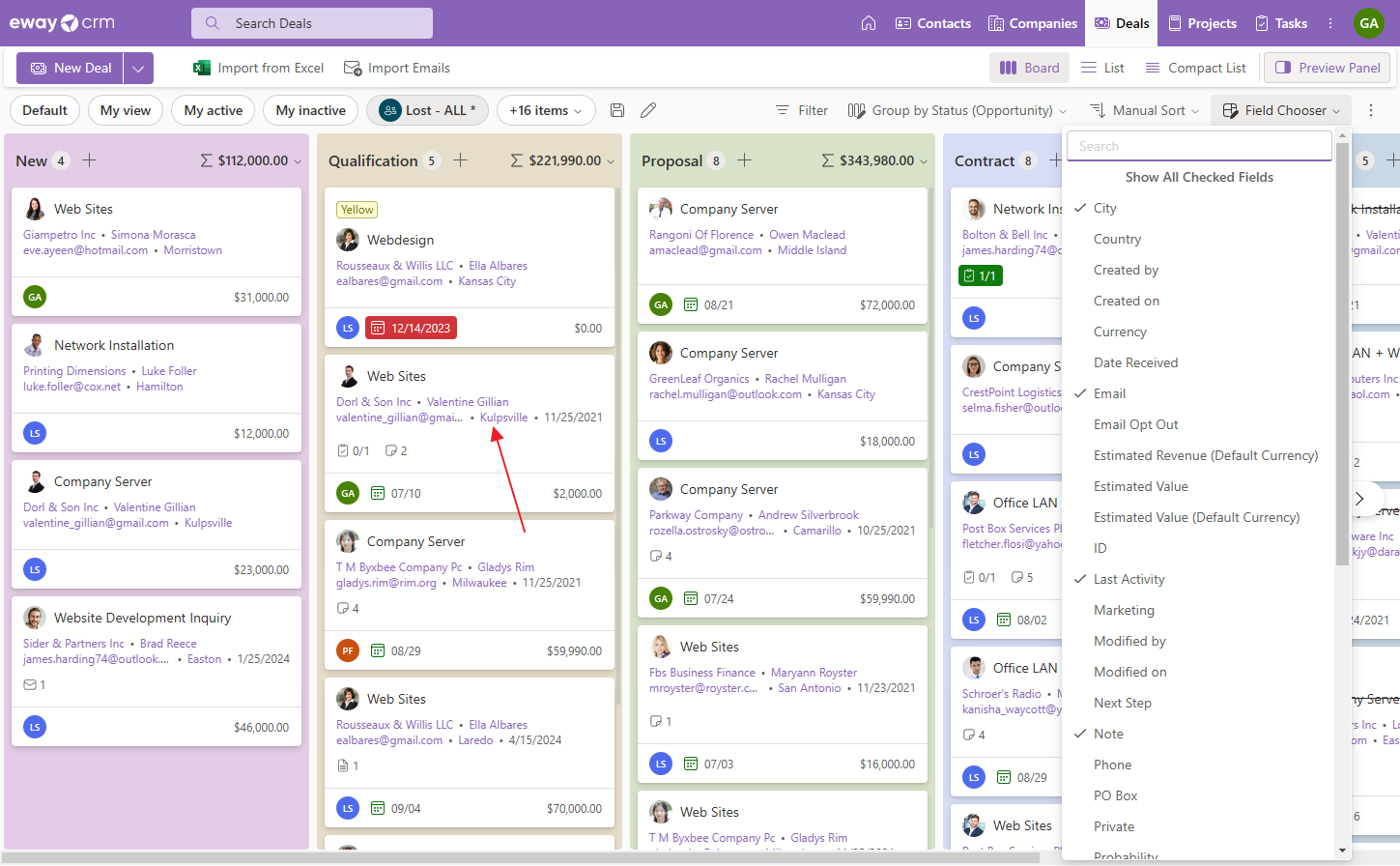Click the Search Deals field
Screen dimensions: 1400x866
312,23
